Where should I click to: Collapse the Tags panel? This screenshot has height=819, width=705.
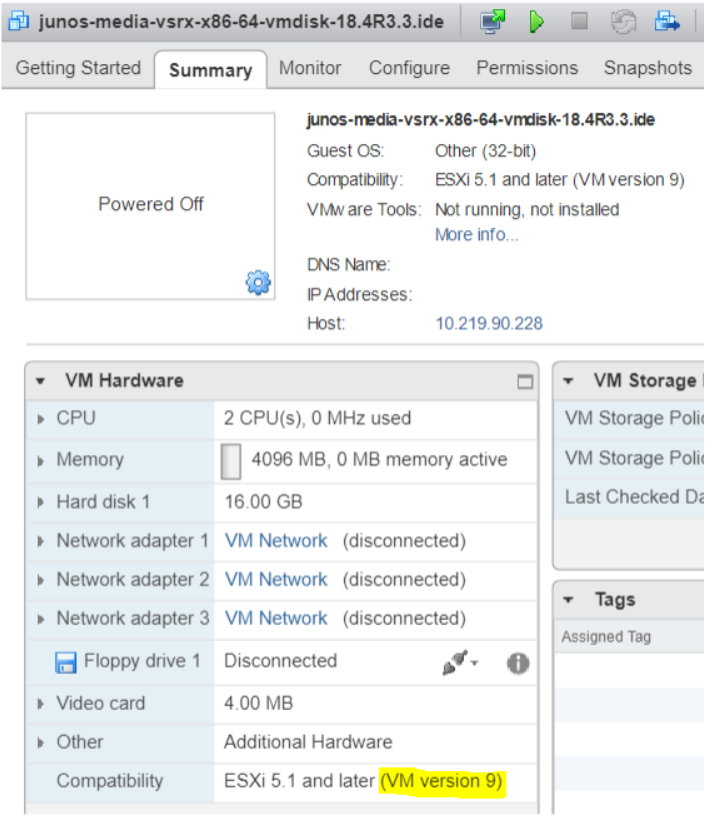[568, 600]
